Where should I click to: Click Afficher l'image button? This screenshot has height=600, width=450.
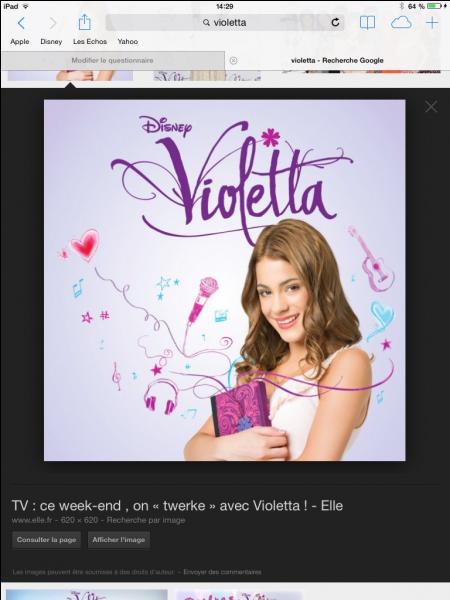(x=119, y=540)
